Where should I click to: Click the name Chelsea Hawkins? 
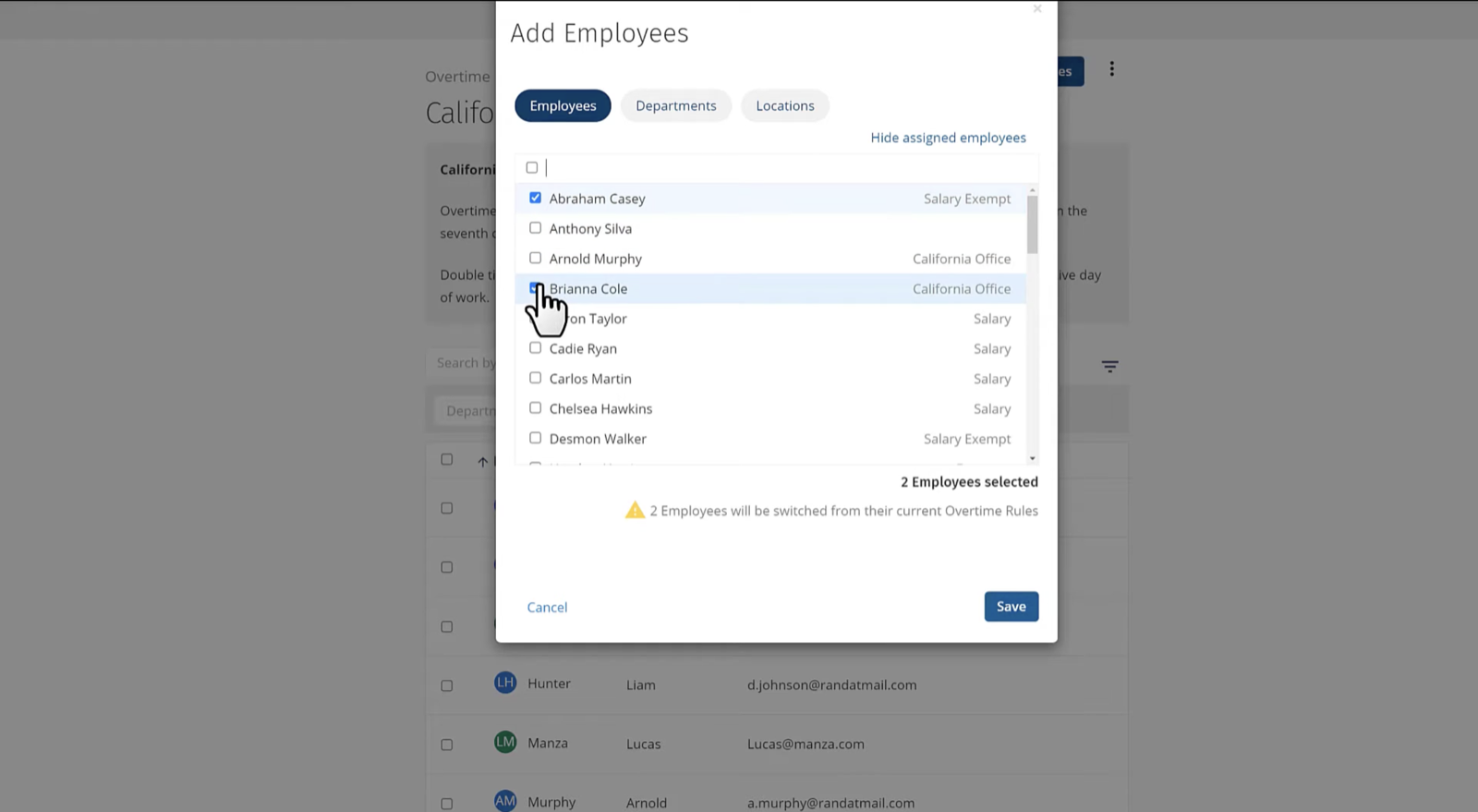click(x=600, y=408)
